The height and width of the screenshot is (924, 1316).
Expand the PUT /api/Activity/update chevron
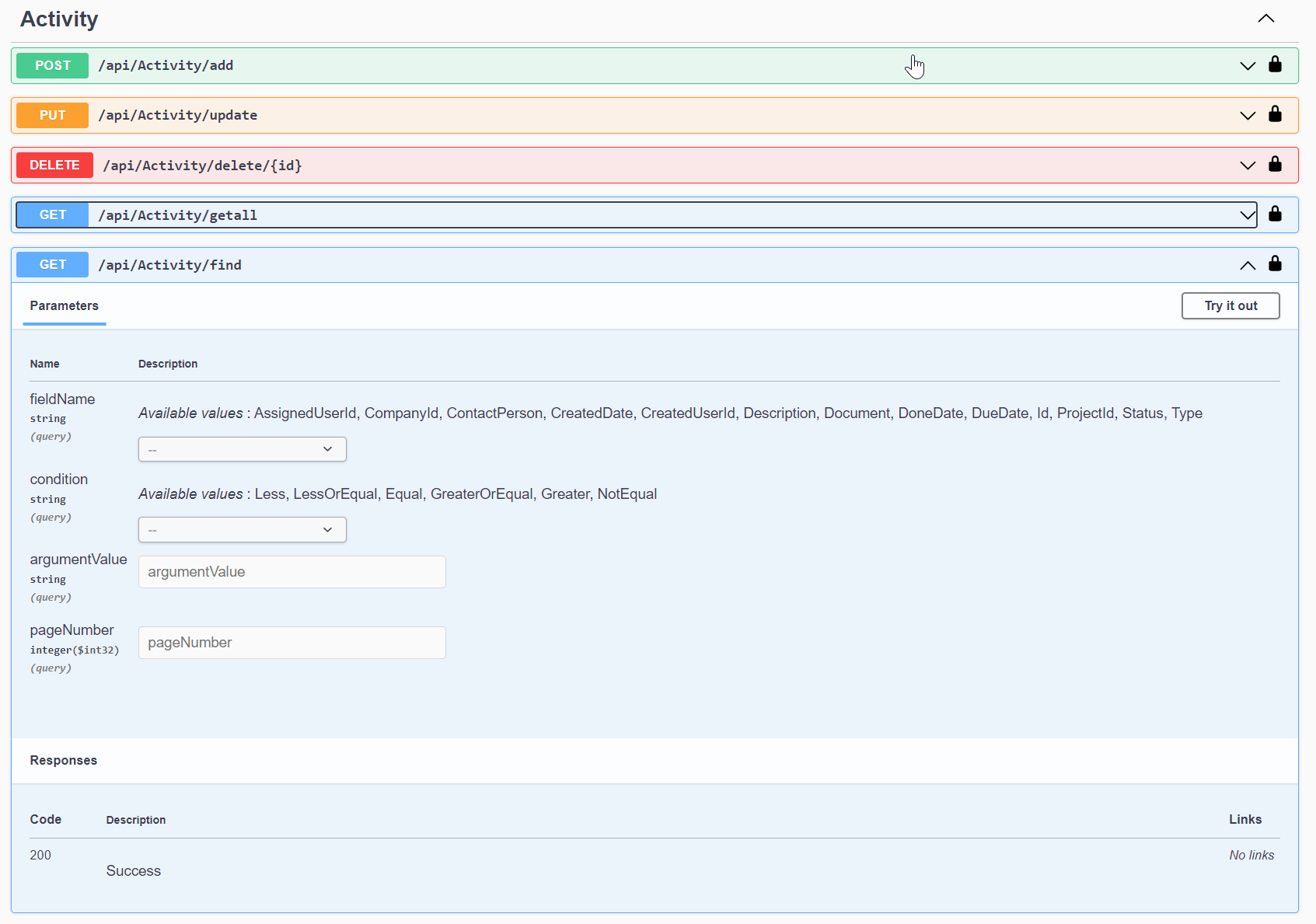tap(1247, 116)
